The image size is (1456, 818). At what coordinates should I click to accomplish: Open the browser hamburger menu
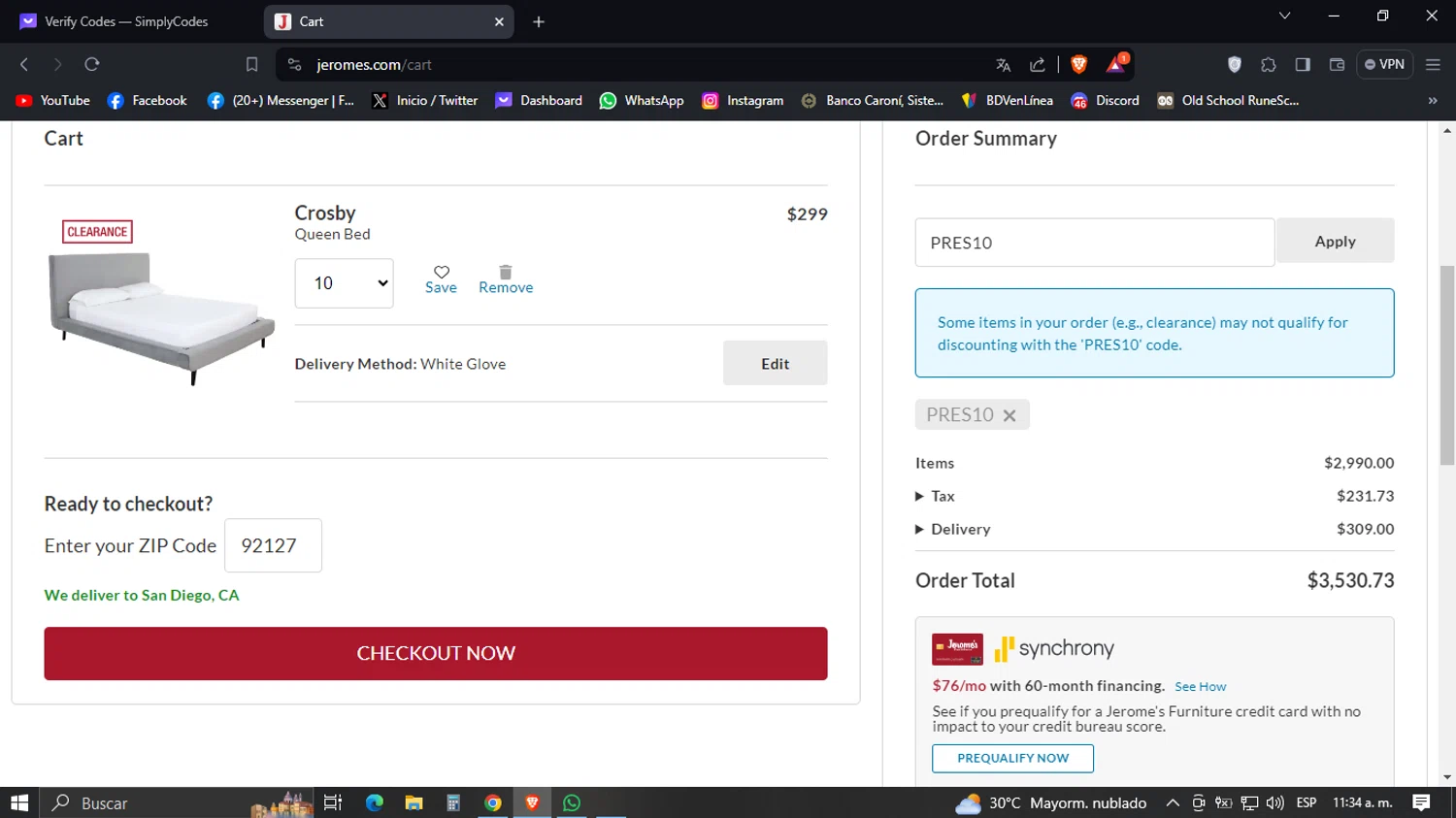tap(1433, 65)
